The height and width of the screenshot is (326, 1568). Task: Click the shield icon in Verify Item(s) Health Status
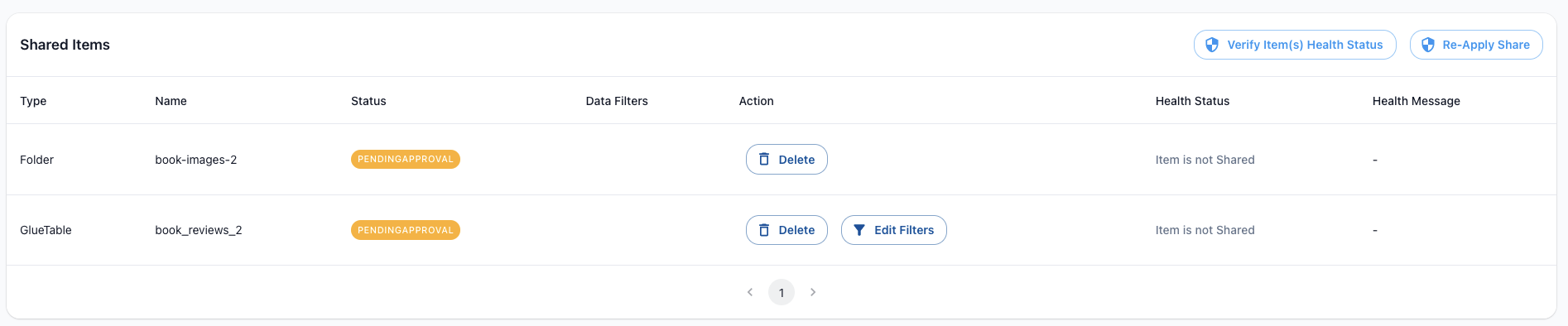[1212, 45]
